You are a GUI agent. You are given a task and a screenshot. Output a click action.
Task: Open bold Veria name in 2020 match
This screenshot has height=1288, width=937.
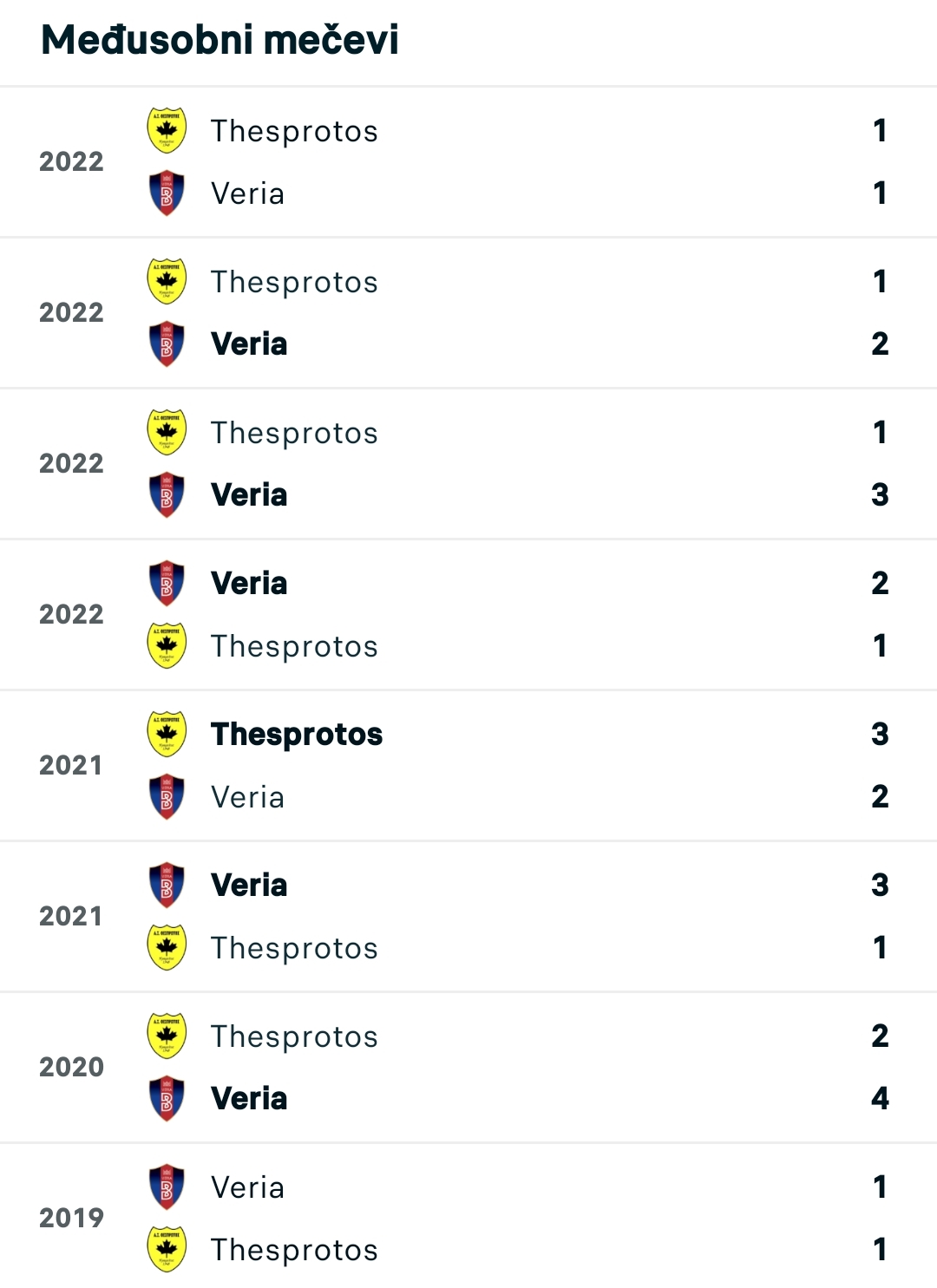(249, 1099)
